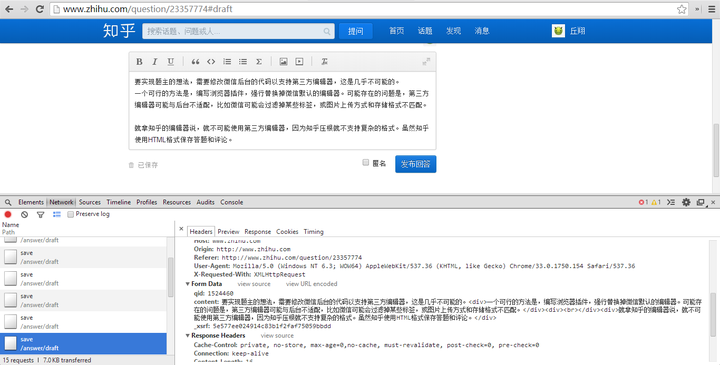Toggle the 匿名 checkbox

[x=366, y=163]
